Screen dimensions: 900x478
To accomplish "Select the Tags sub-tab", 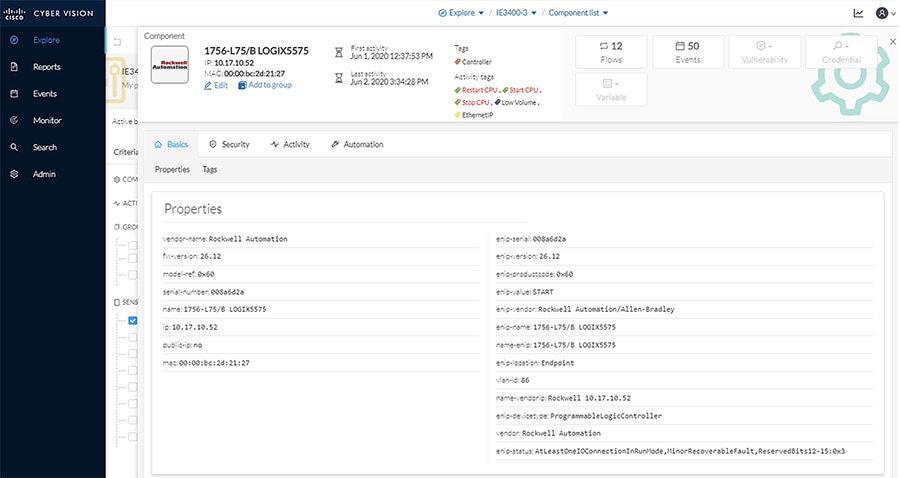I will (x=210, y=170).
